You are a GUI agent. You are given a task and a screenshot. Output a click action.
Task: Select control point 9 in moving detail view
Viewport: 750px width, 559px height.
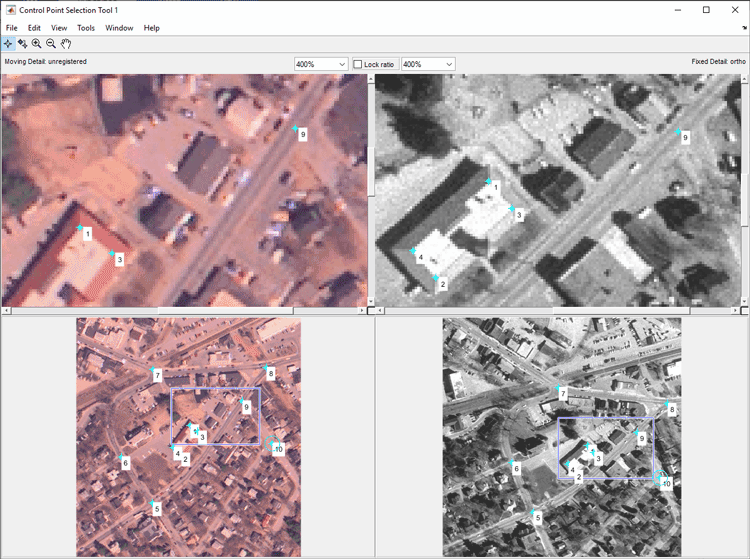(x=295, y=129)
